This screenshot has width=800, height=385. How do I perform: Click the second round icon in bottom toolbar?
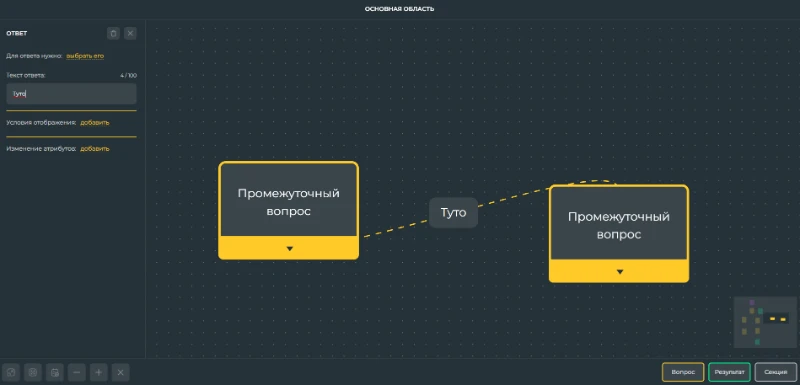(33, 373)
